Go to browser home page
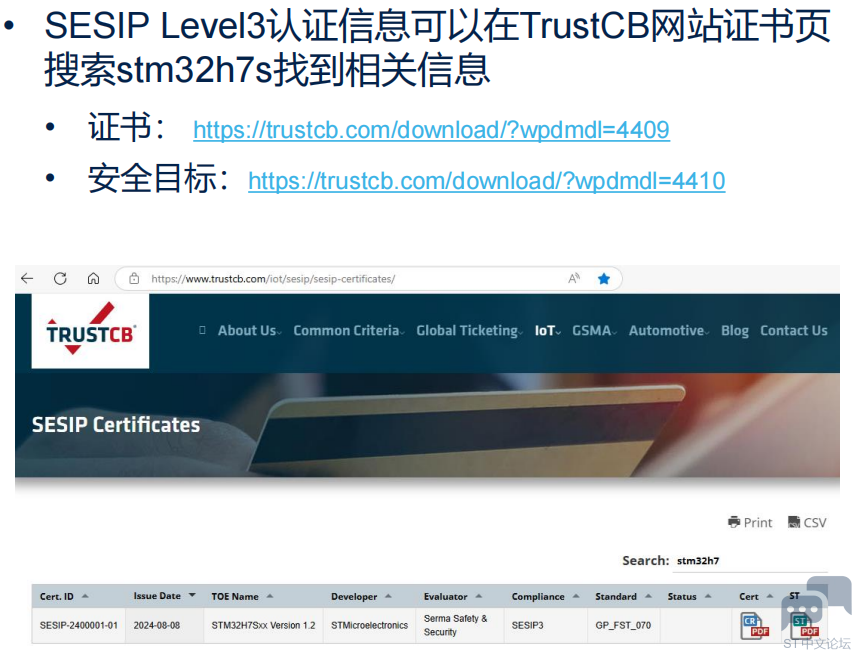860x659 pixels. click(x=94, y=279)
